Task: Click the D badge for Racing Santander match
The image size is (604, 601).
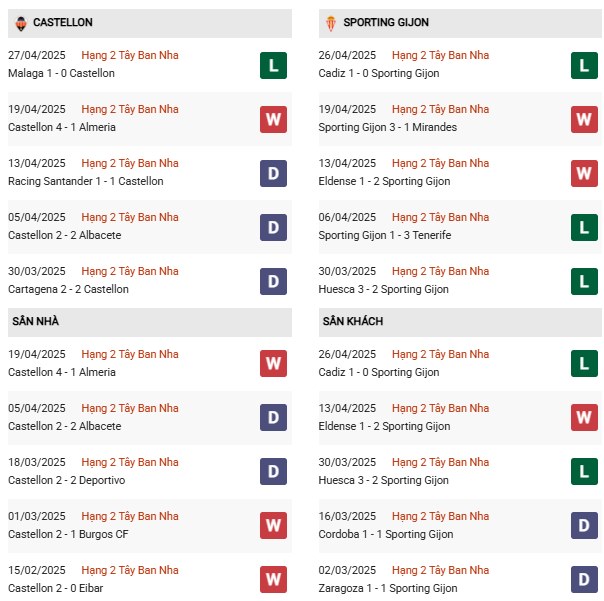Action: point(273,173)
